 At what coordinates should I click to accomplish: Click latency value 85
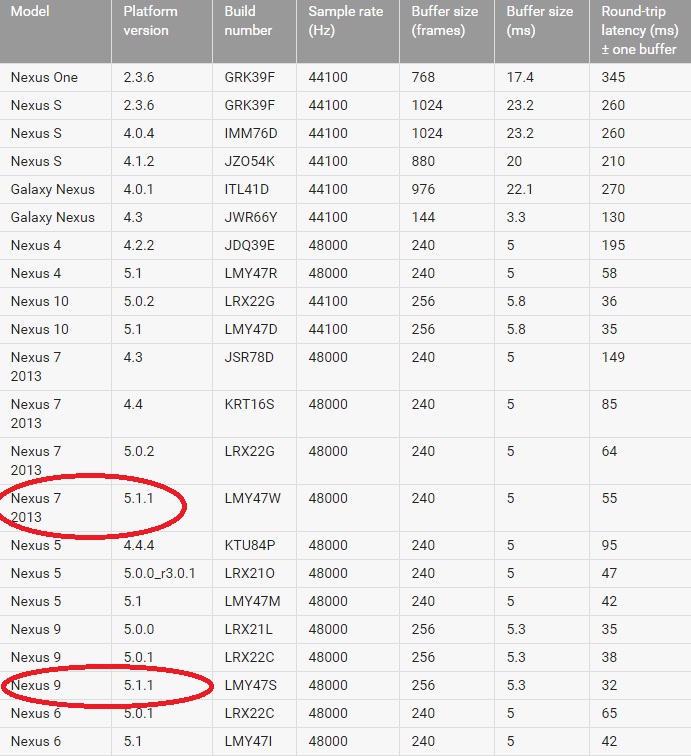(x=609, y=404)
